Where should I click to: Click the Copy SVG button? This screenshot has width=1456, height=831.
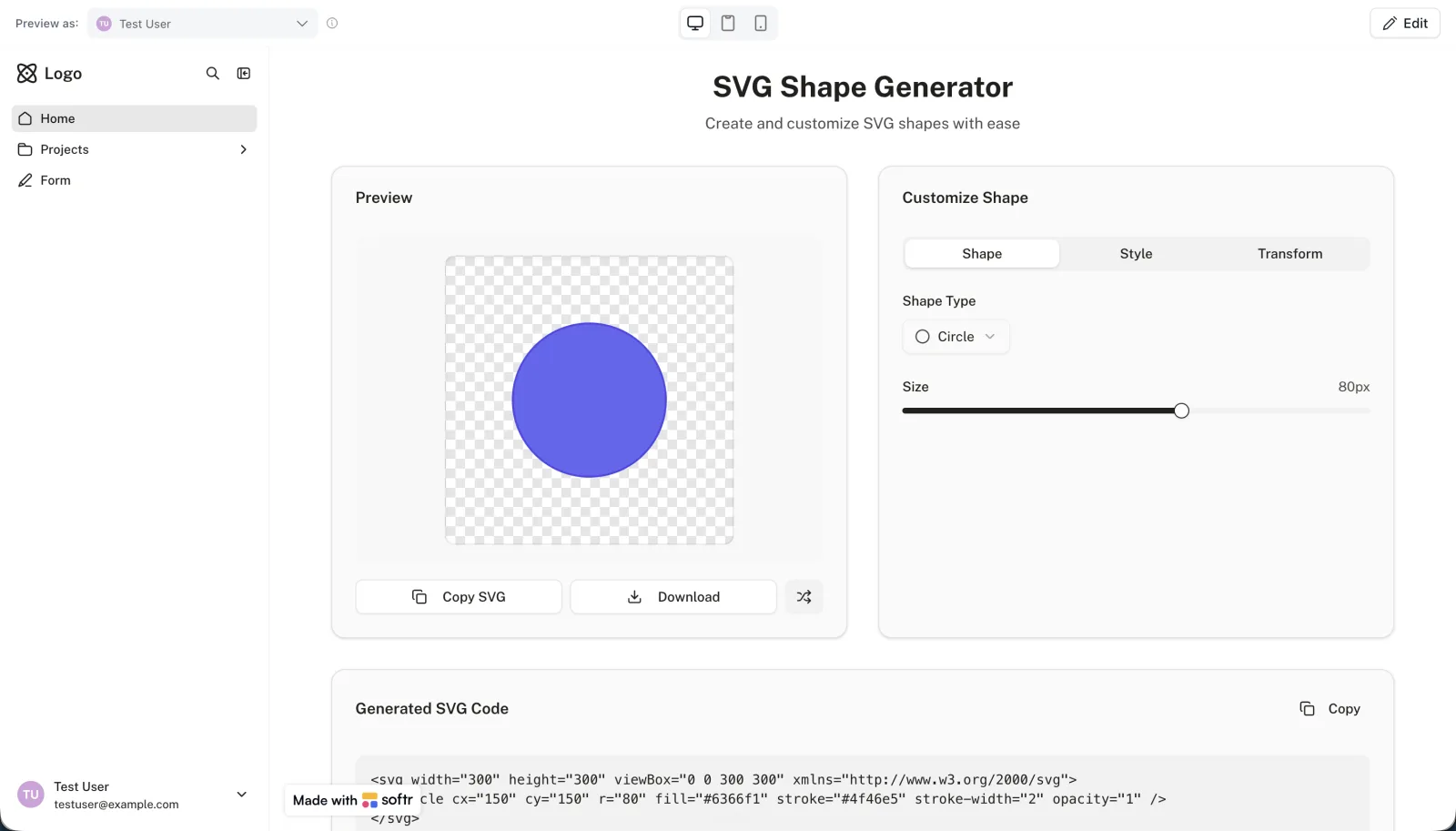click(x=459, y=597)
